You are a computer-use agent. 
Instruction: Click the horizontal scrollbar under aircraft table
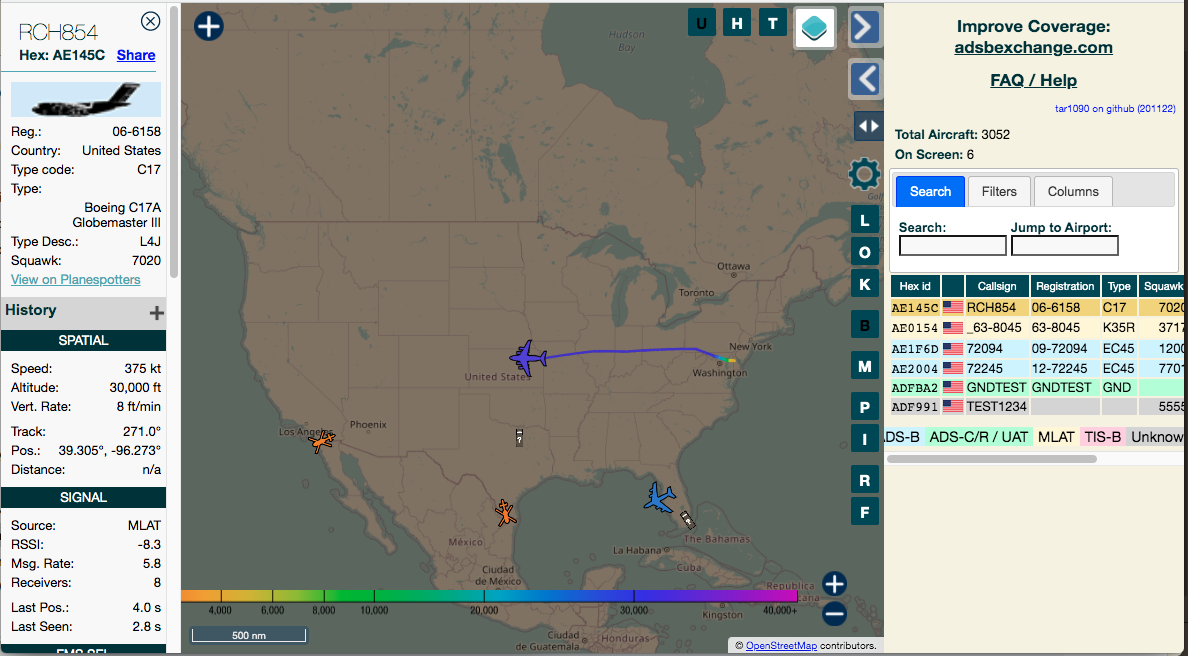coord(992,459)
